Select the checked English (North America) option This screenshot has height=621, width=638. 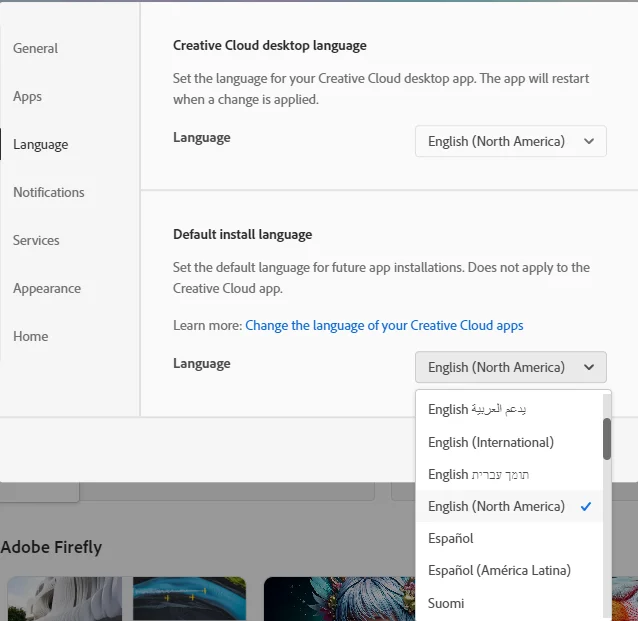496,506
